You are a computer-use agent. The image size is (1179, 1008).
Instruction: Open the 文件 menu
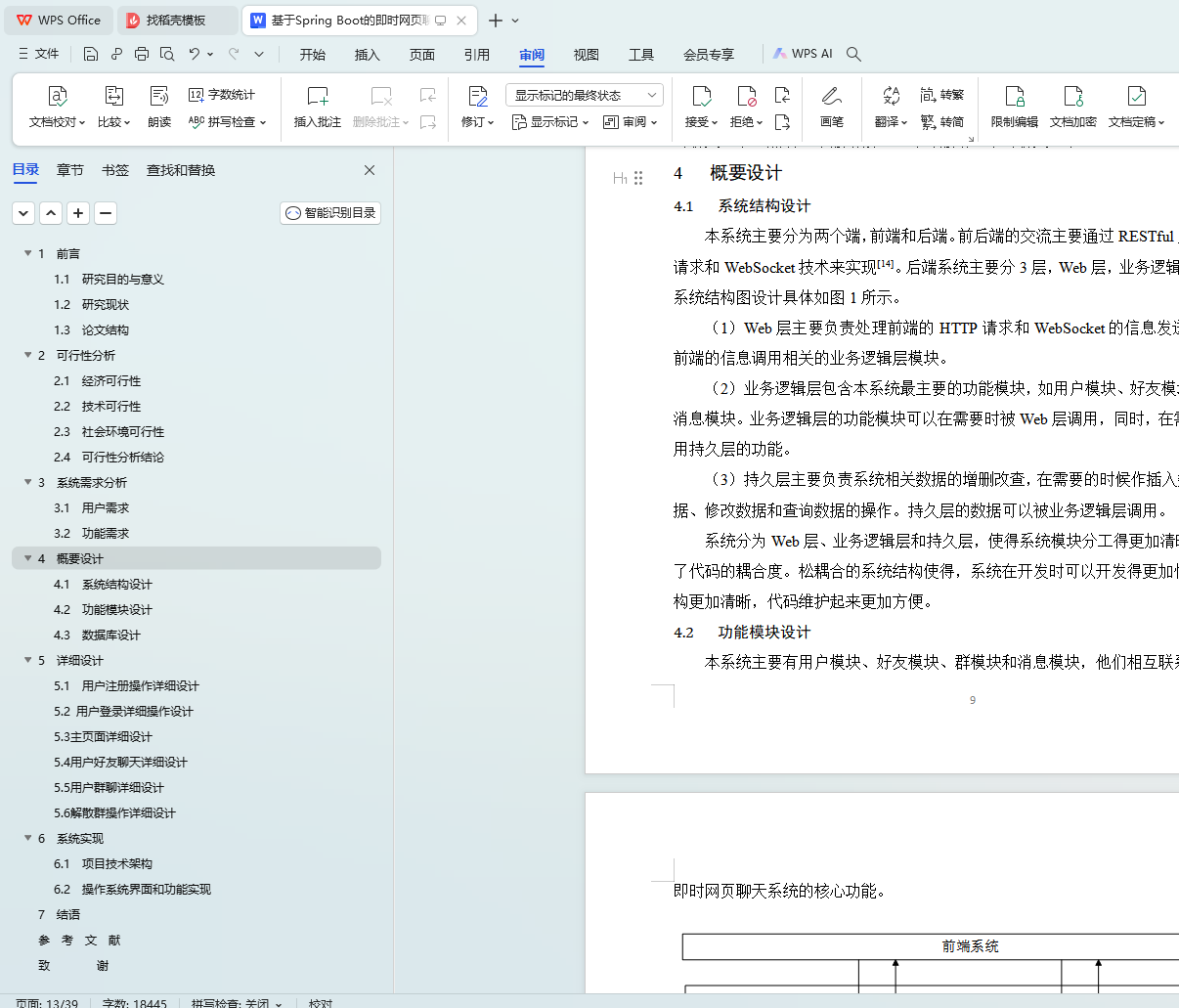coord(39,54)
